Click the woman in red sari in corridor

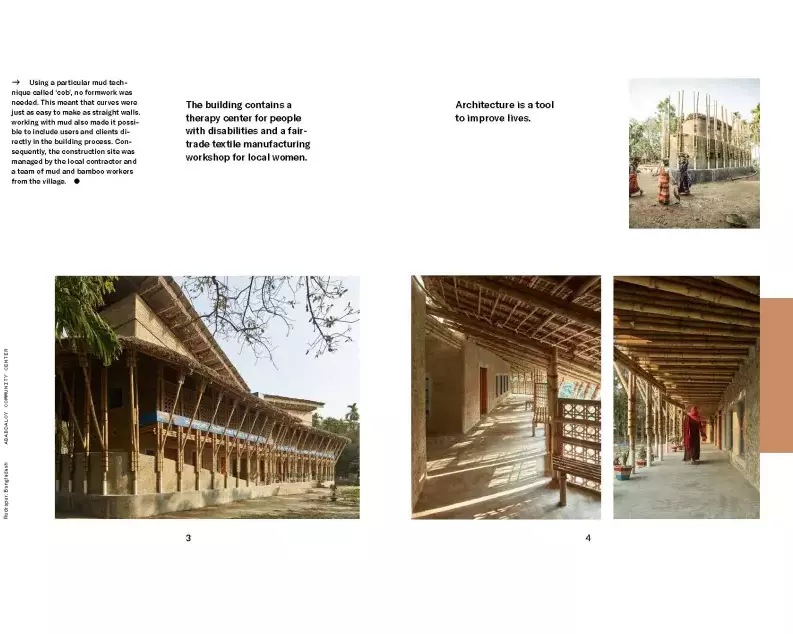(x=692, y=433)
